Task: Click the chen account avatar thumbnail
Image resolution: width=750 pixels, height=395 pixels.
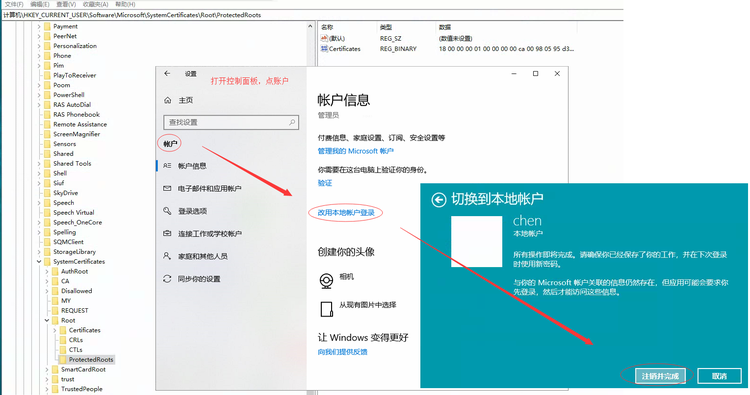Action: (x=476, y=241)
